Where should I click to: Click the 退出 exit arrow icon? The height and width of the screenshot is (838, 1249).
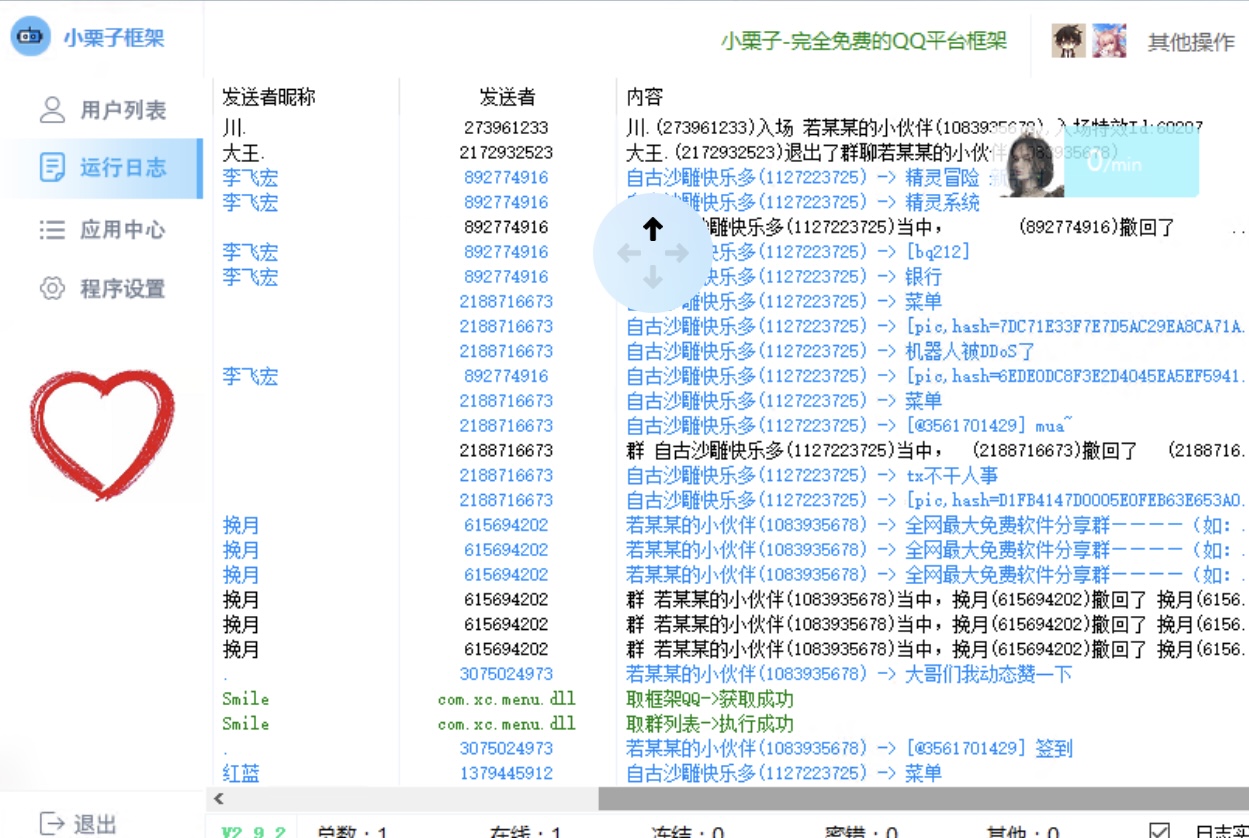52,823
